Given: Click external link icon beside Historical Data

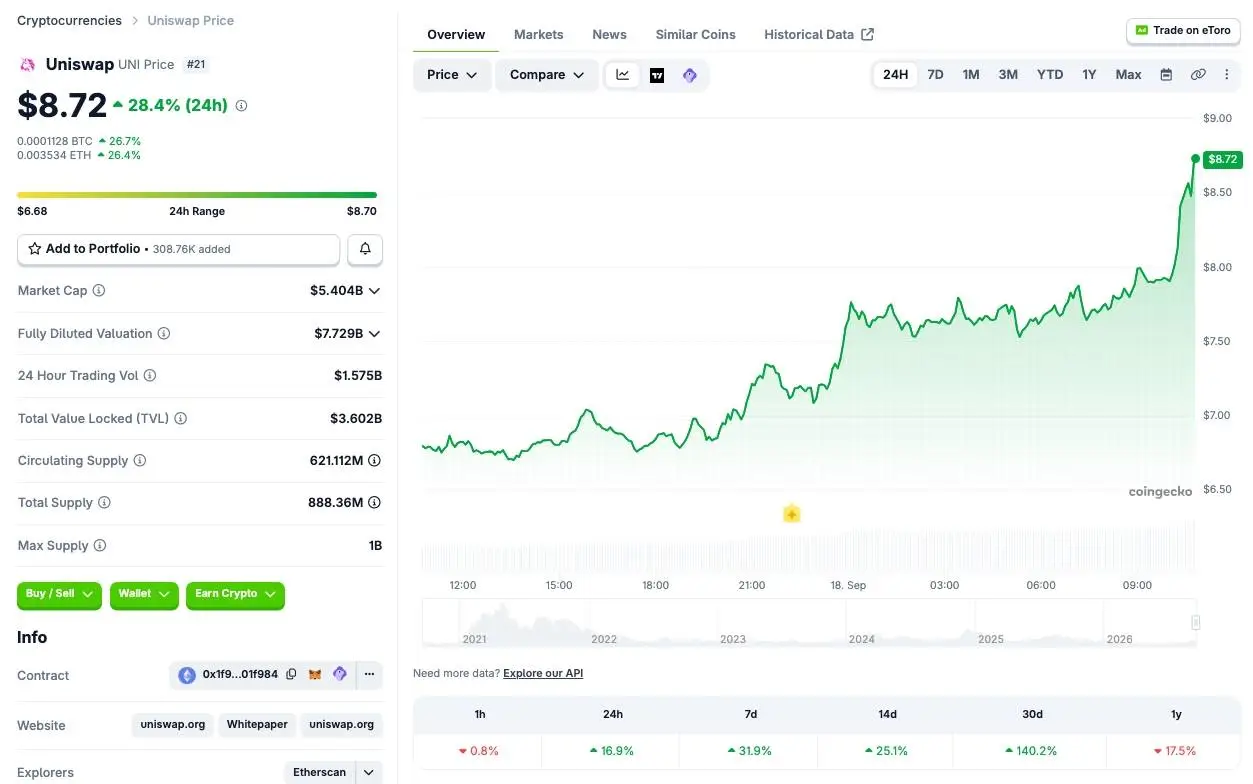Looking at the screenshot, I should [x=867, y=35].
